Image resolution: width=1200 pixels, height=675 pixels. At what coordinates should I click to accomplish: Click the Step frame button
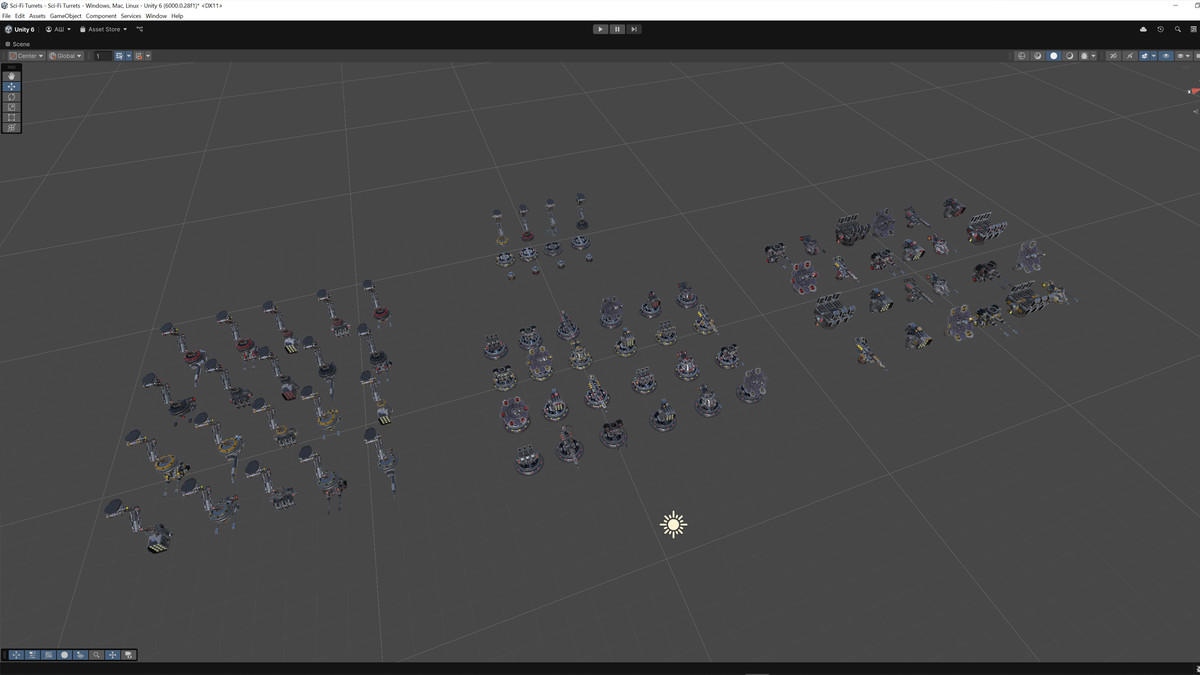(x=634, y=29)
